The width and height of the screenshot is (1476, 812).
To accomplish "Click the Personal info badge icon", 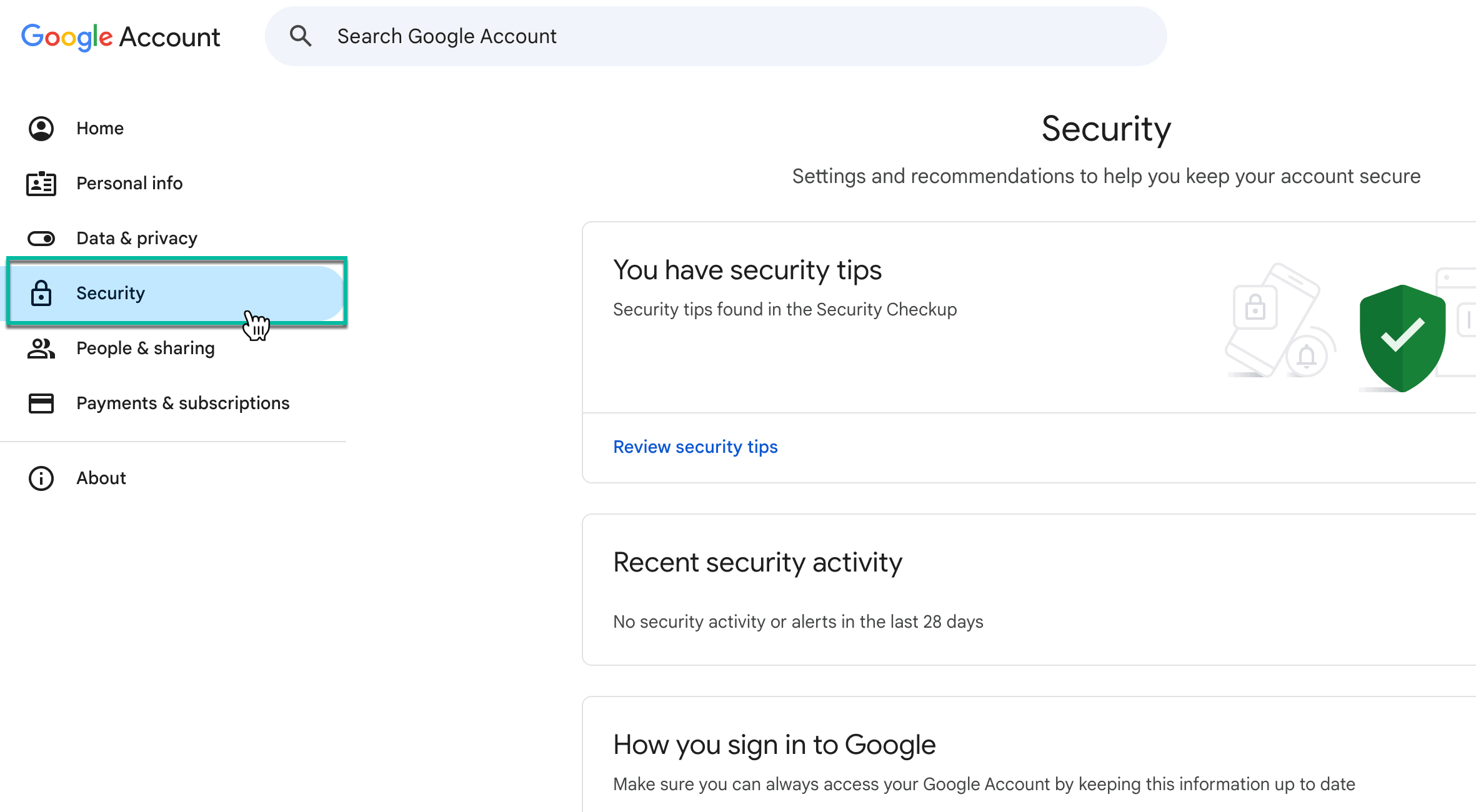I will point(41,183).
